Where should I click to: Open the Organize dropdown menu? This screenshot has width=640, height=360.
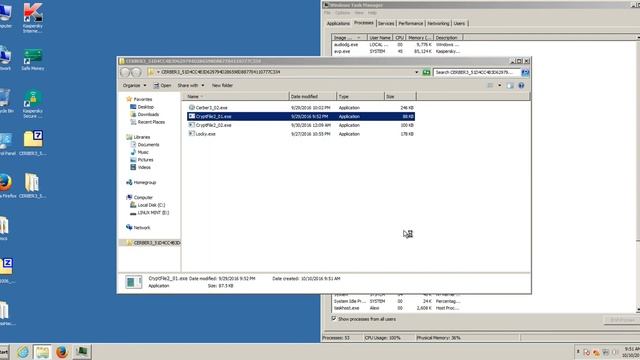click(x=134, y=85)
